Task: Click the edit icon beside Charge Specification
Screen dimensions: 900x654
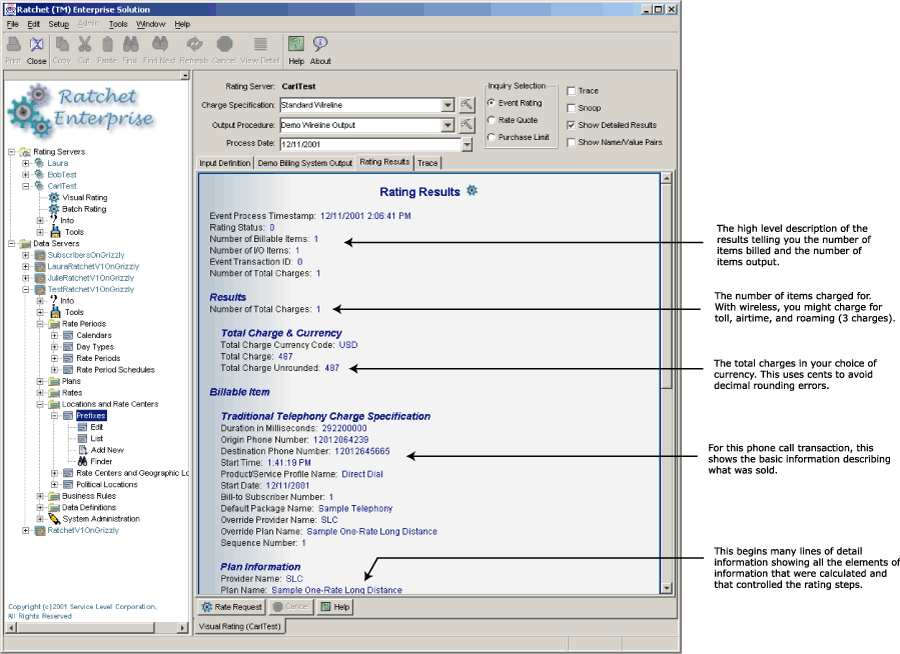Action: coord(467,105)
